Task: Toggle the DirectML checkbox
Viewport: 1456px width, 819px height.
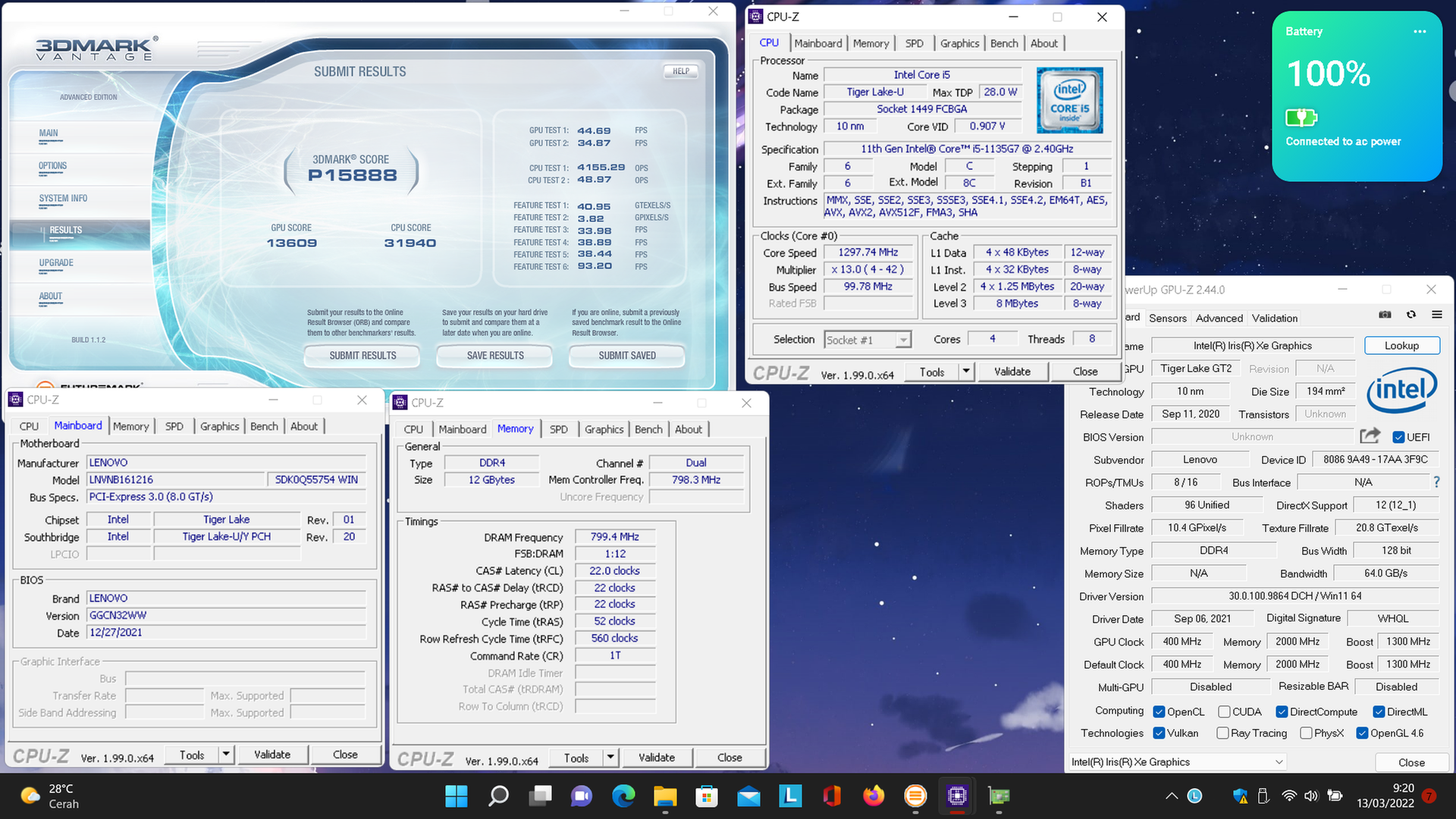Action: tap(1377, 711)
